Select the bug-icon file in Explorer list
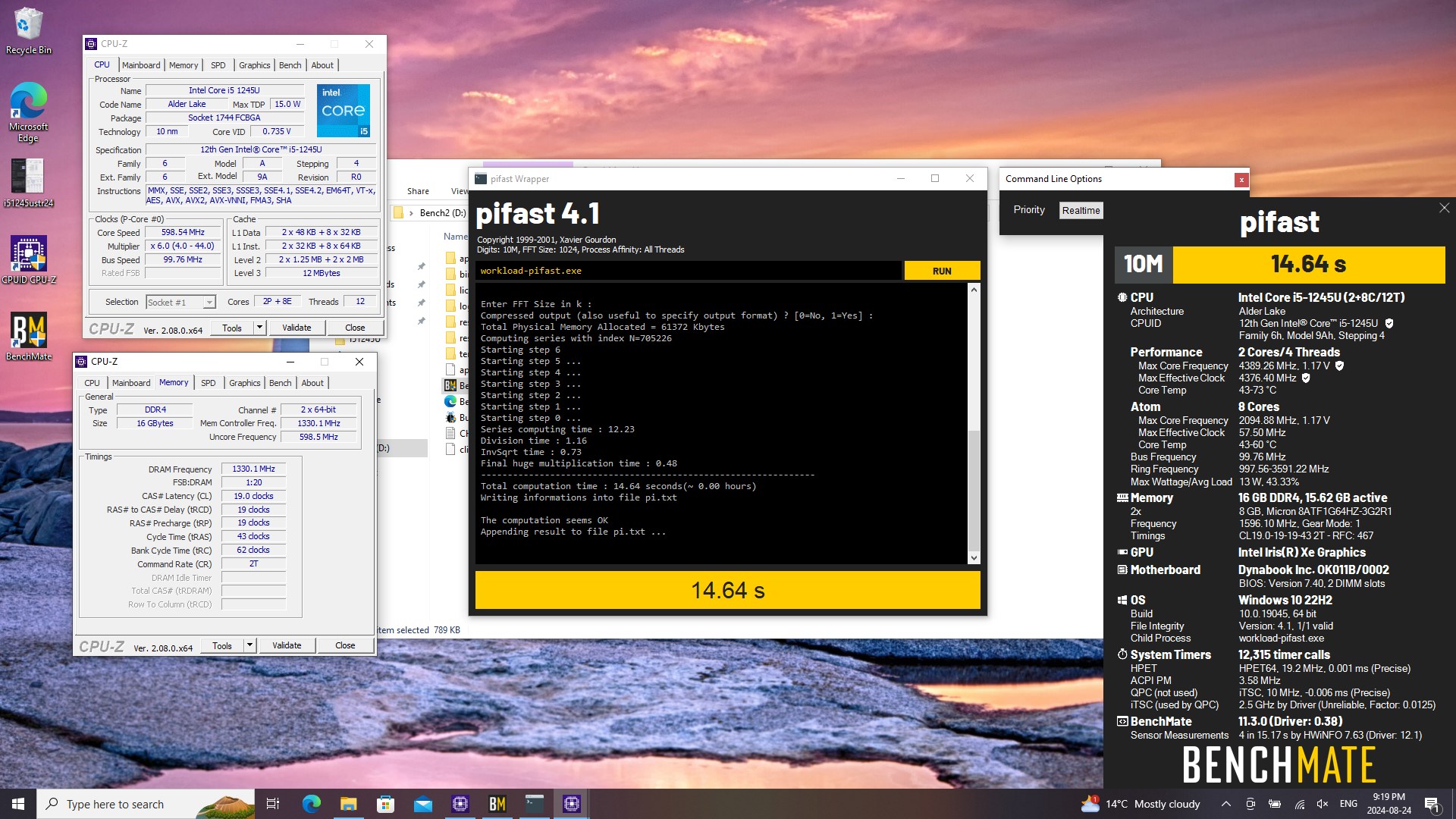The image size is (1456, 819). pyautogui.click(x=450, y=417)
